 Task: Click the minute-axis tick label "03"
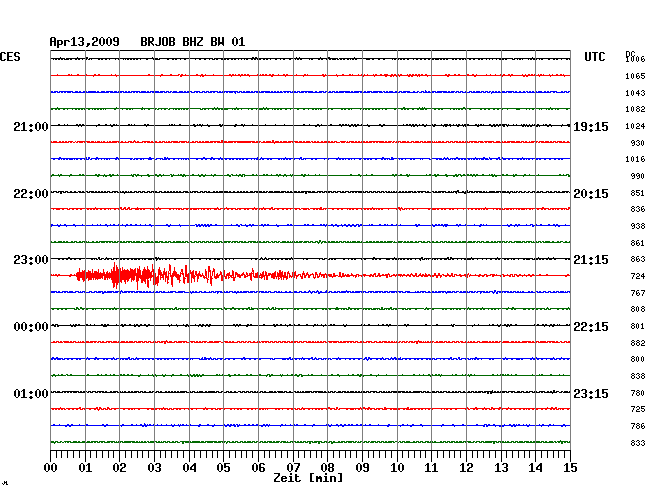[x=154, y=468]
